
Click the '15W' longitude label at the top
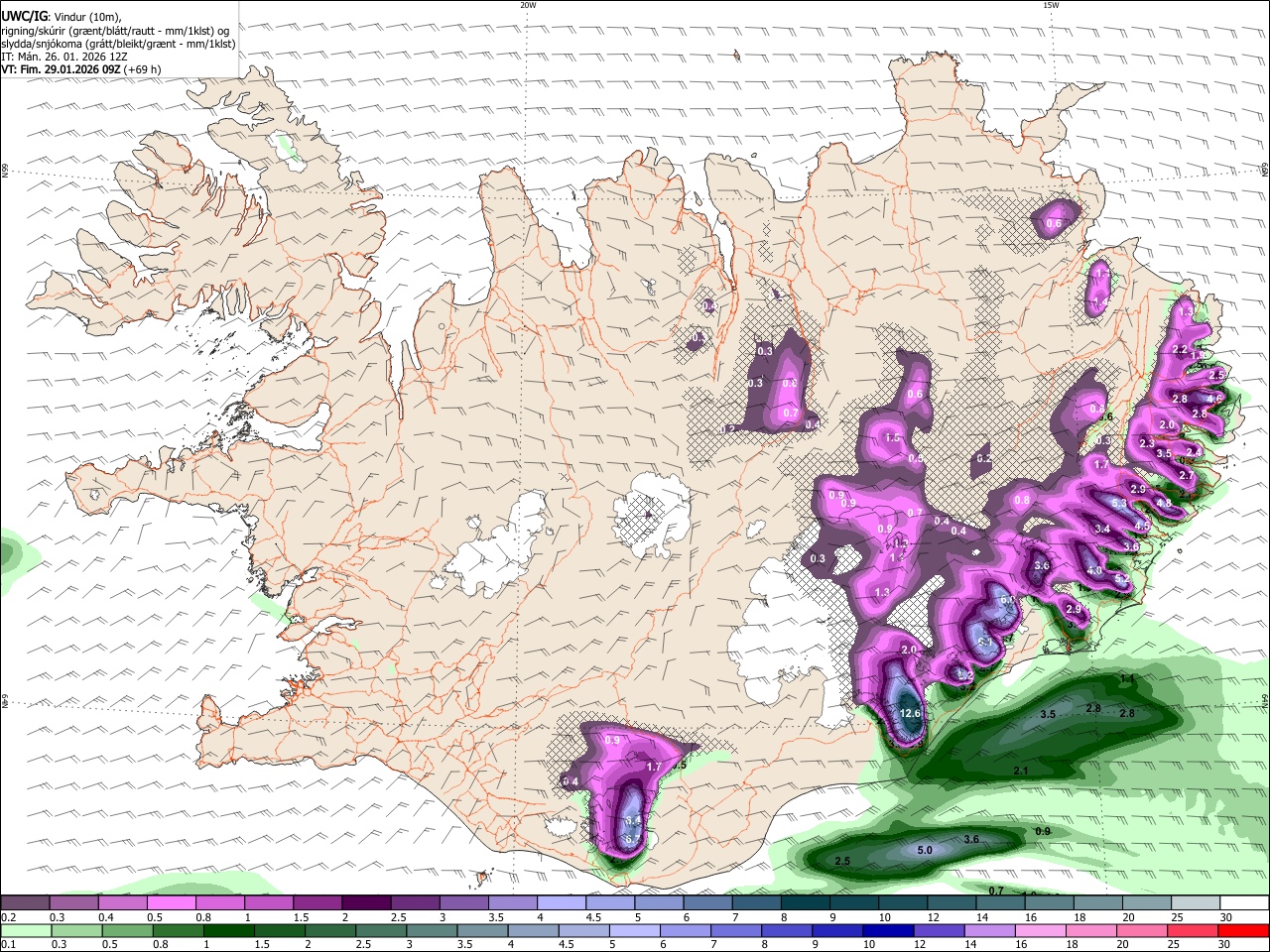tap(1051, 5)
